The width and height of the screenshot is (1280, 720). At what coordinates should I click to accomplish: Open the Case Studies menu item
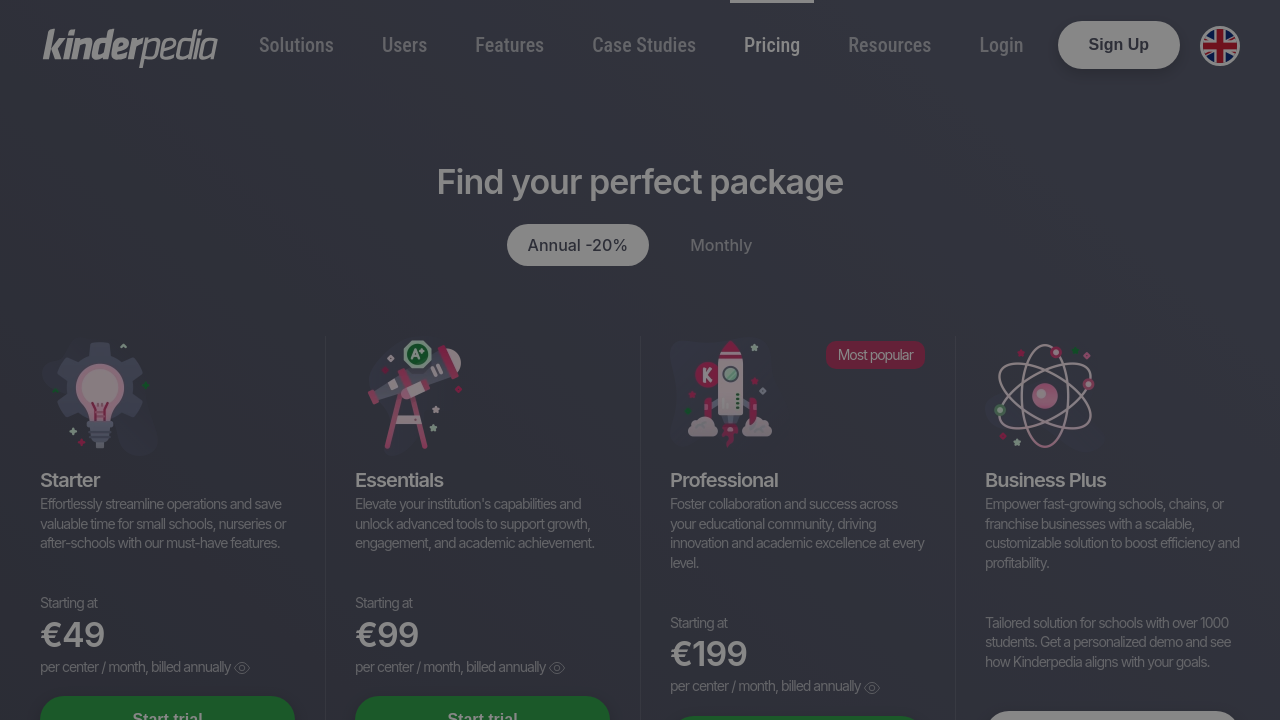pos(643,45)
